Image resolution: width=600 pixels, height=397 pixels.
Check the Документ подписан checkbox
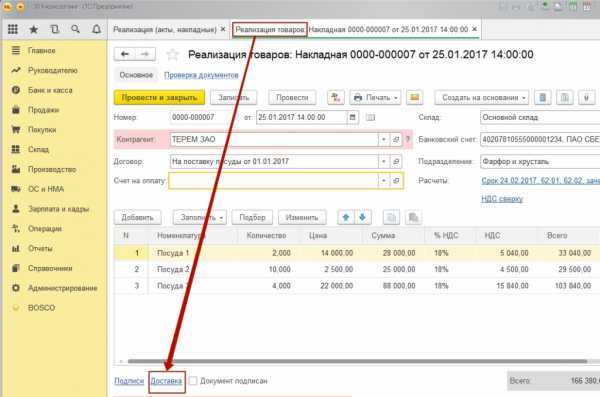tap(193, 381)
